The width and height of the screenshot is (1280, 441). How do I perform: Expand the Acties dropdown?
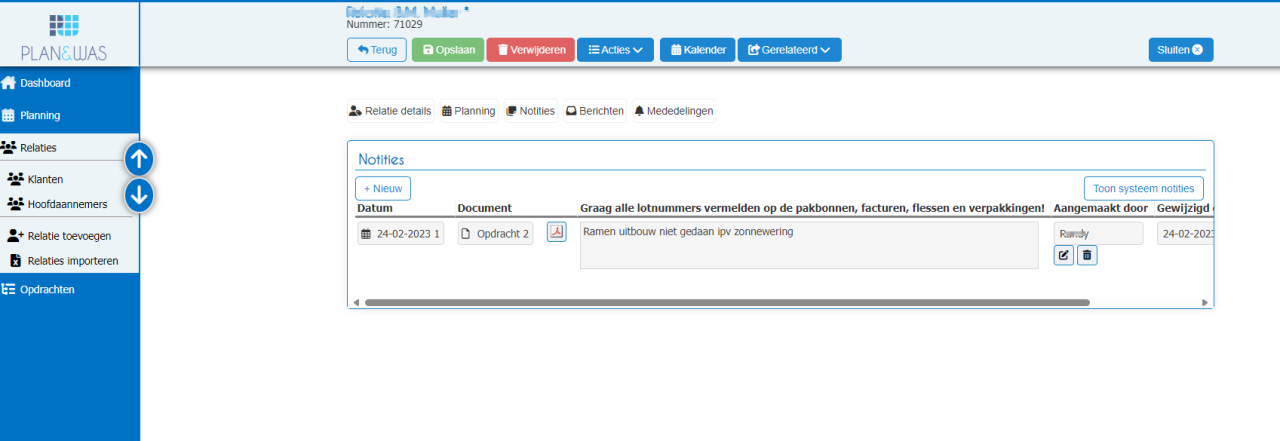tap(615, 50)
